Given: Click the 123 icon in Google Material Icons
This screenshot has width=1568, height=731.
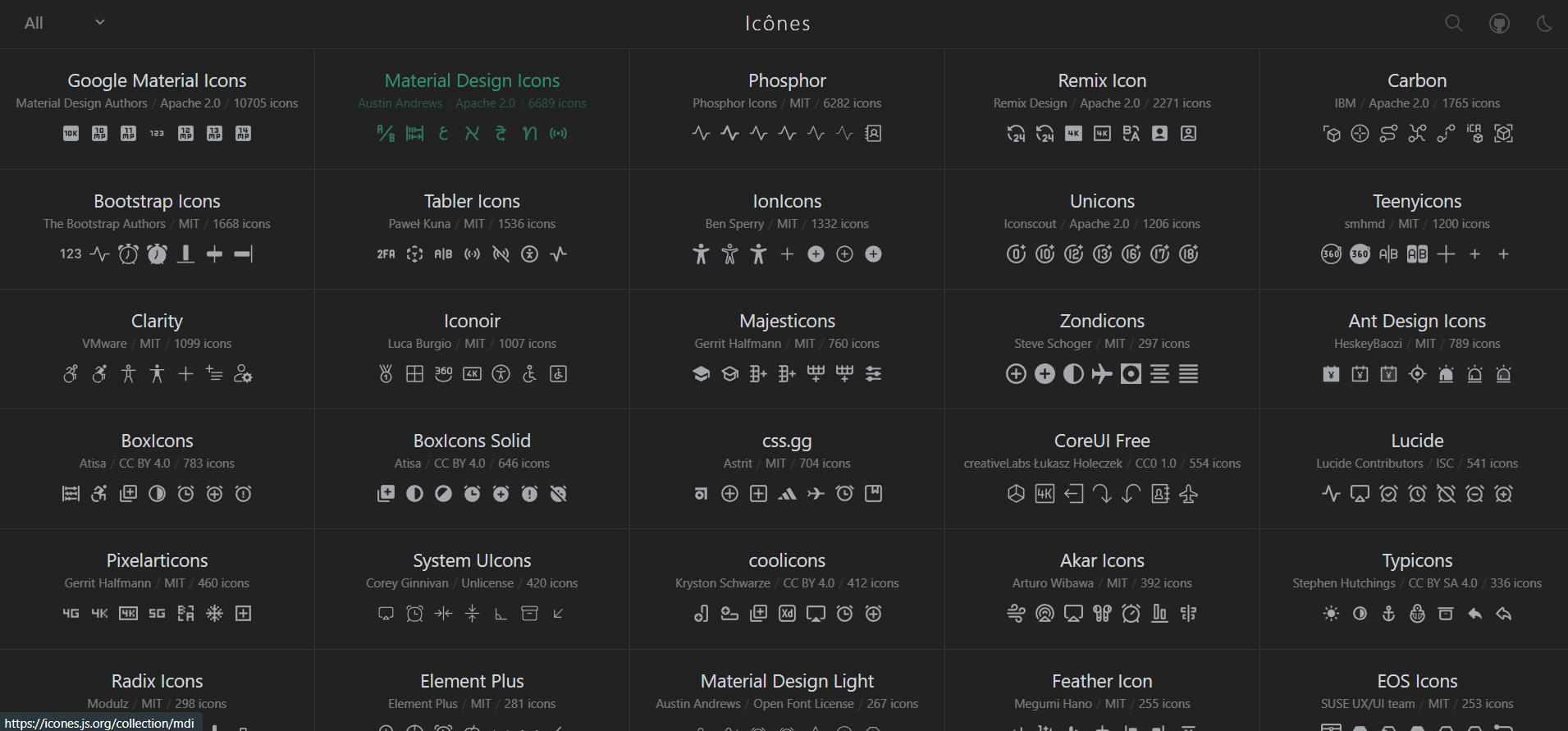Looking at the screenshot, I should pyautogui.click(x=157, y=133).
